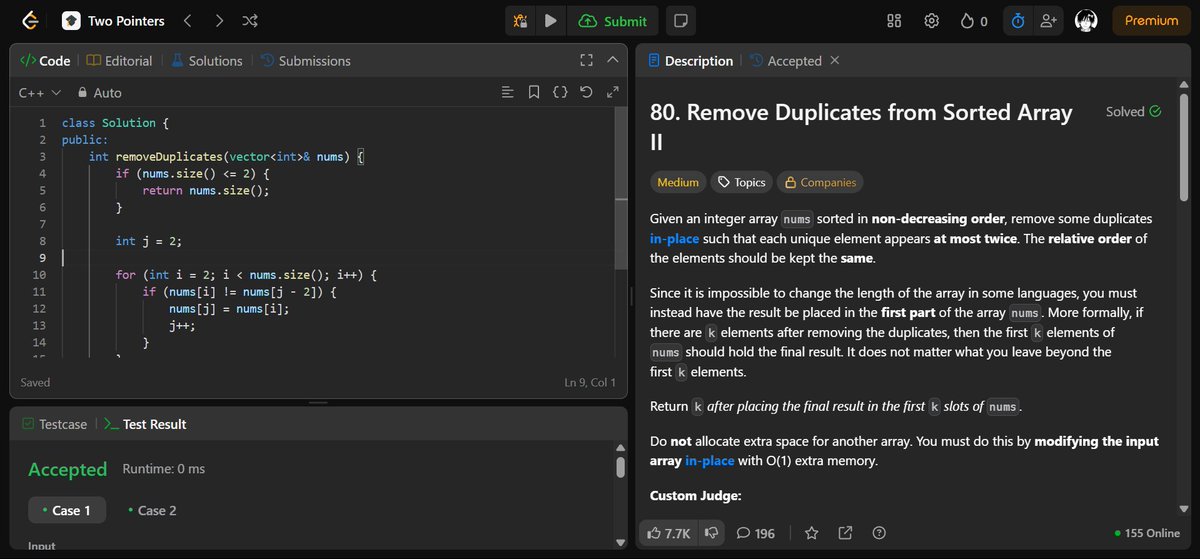Switch to the Description tab
Screen dimensions: 1200x559
coord(690,61)
